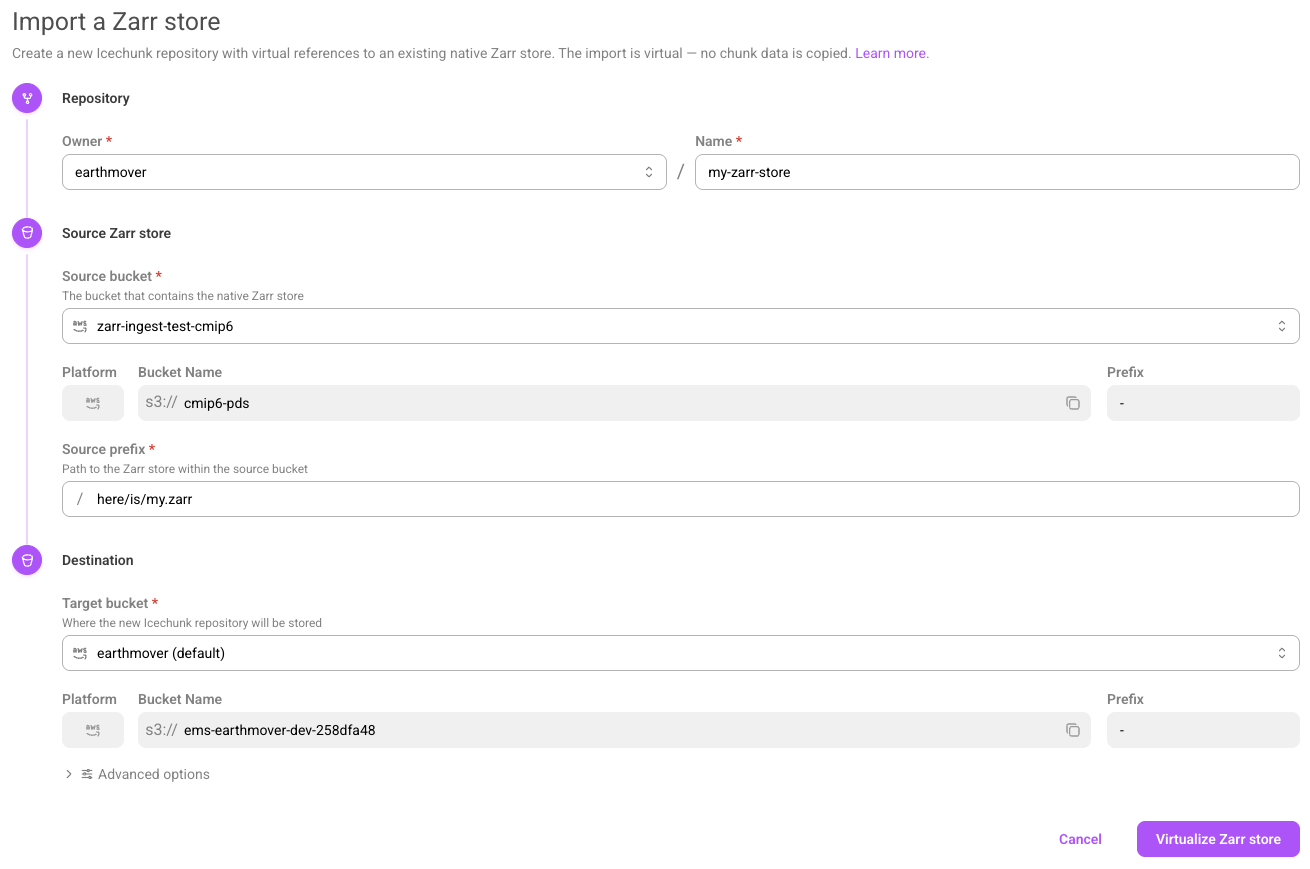Click the Advanced options label
This screenshot has height=869, width=1310.
pyautogui.click(x=154, y=774)
